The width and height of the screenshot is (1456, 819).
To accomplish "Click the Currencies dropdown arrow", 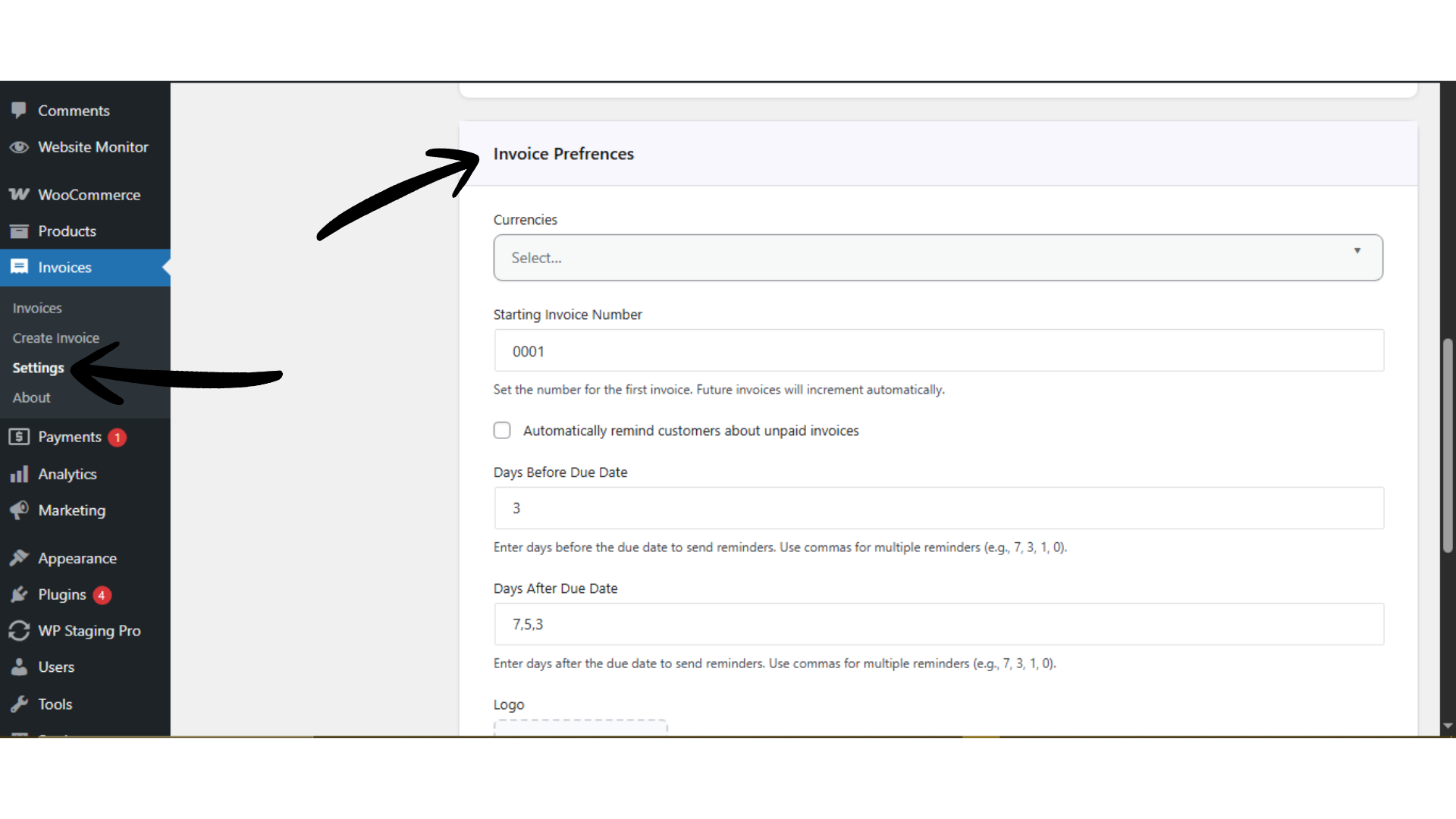I will 1357,249.
